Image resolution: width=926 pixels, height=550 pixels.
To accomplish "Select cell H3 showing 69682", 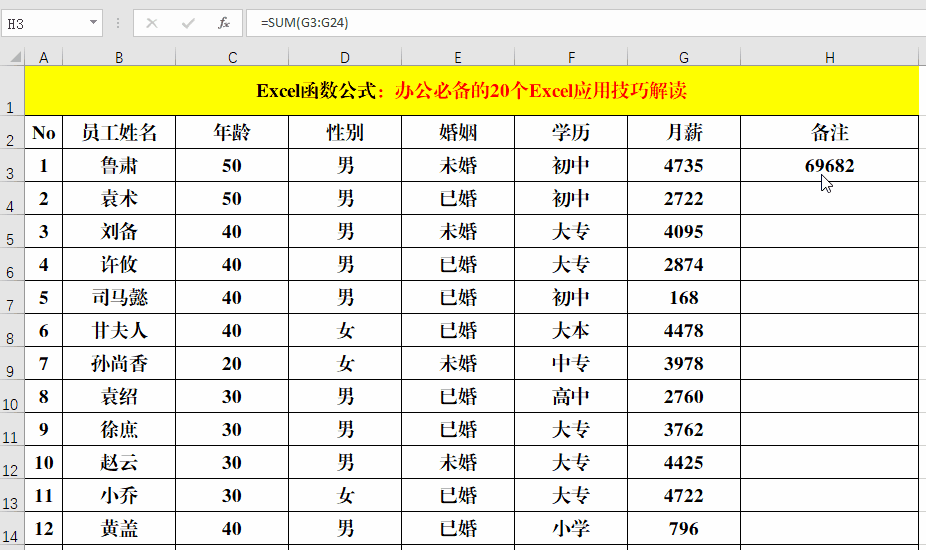I will (830, 165).
